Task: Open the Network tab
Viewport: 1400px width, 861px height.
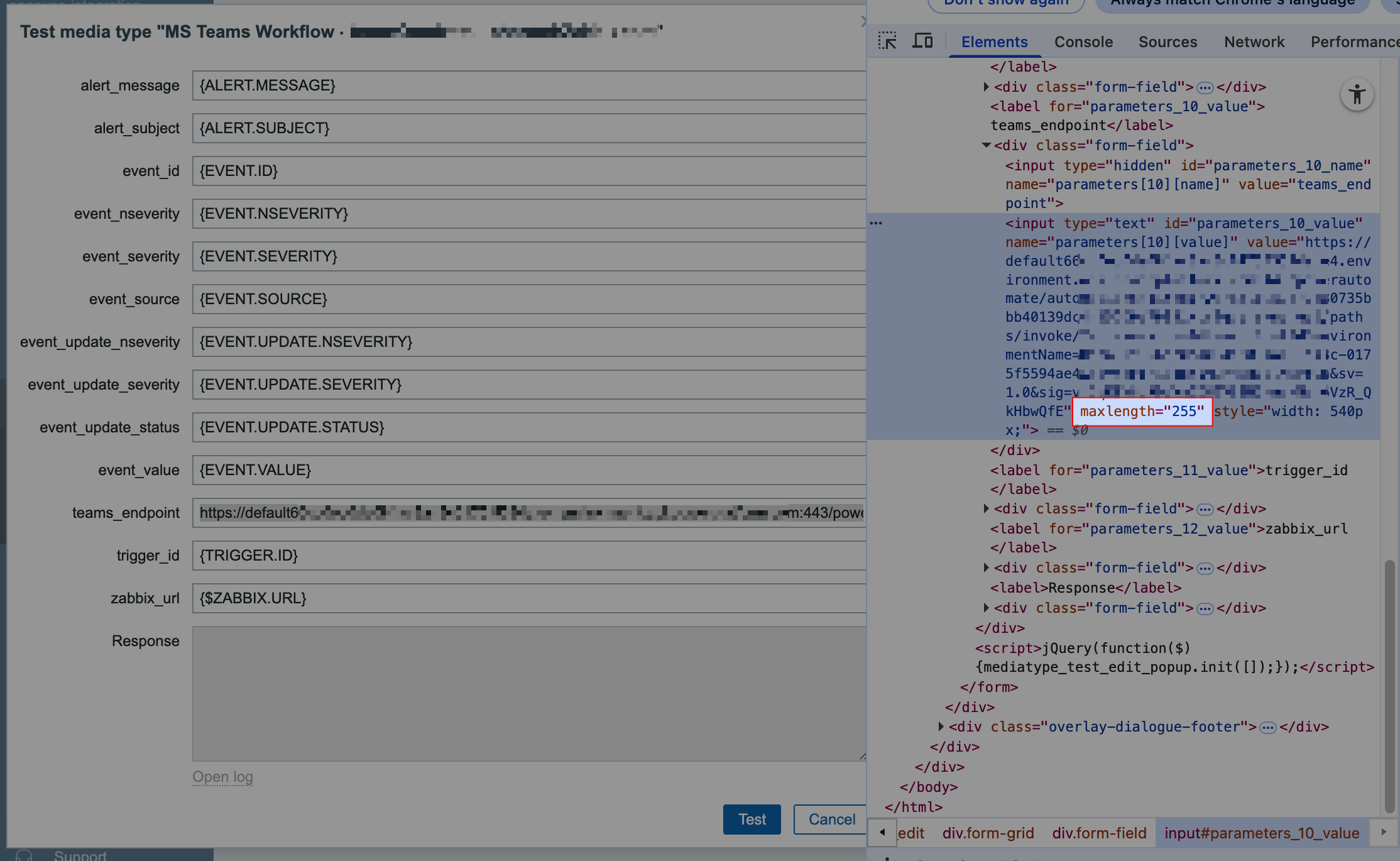Action: point(1254,42)
